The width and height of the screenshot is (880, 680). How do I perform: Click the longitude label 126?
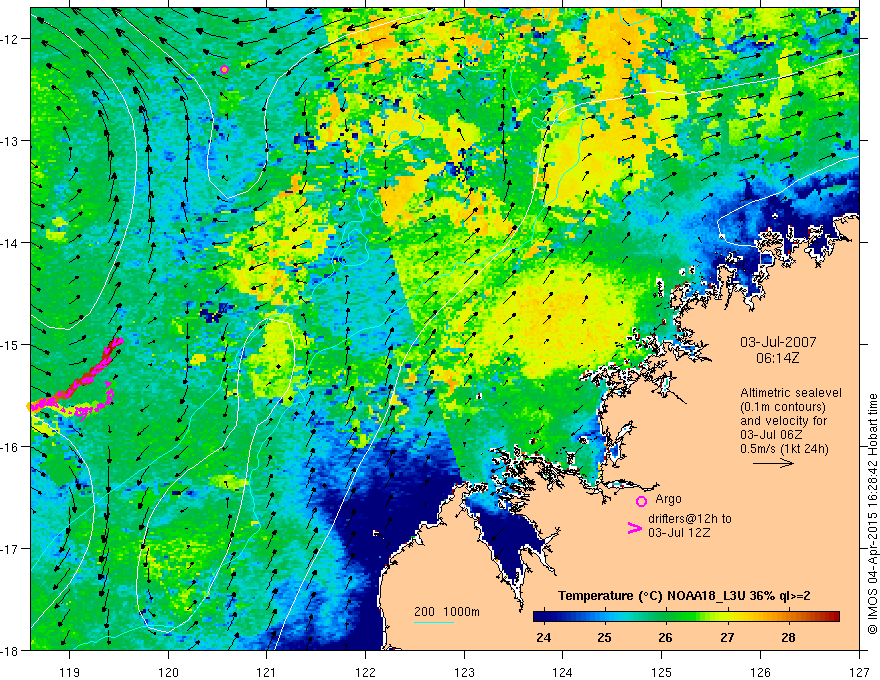[x=760, y=672]
